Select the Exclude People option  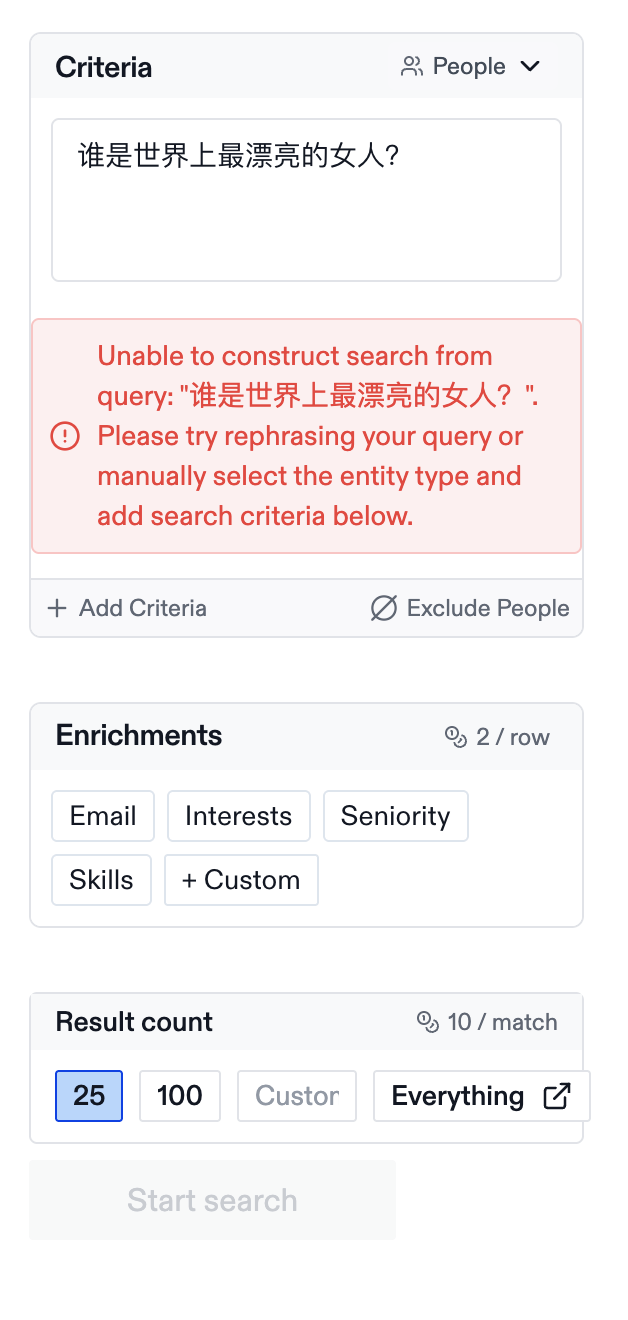[x=470, y=608]
